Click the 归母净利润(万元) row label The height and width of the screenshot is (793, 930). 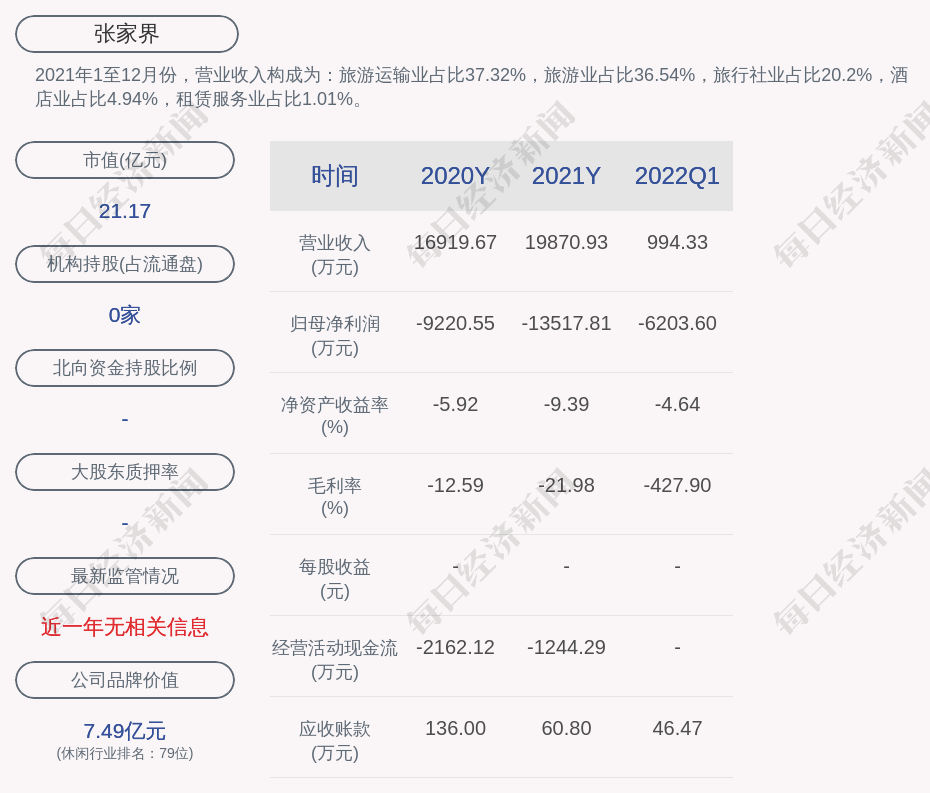coord(335,336)
